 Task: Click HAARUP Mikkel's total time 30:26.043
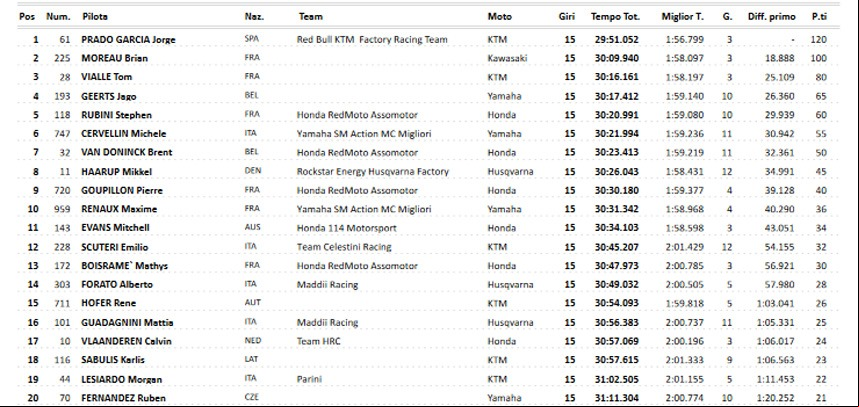[x=616, y=171]
